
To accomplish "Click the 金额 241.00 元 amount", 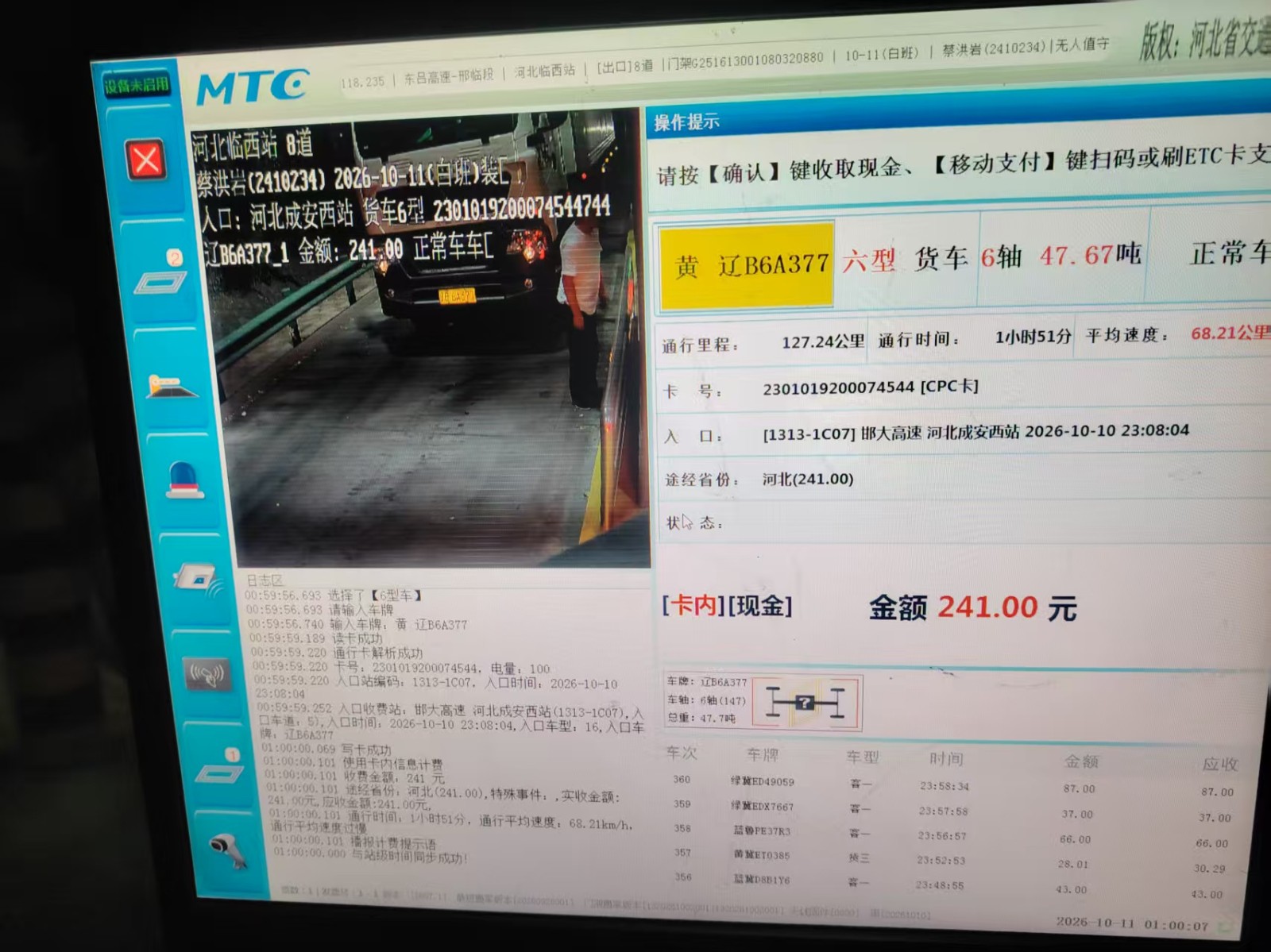I will point(973,607).
